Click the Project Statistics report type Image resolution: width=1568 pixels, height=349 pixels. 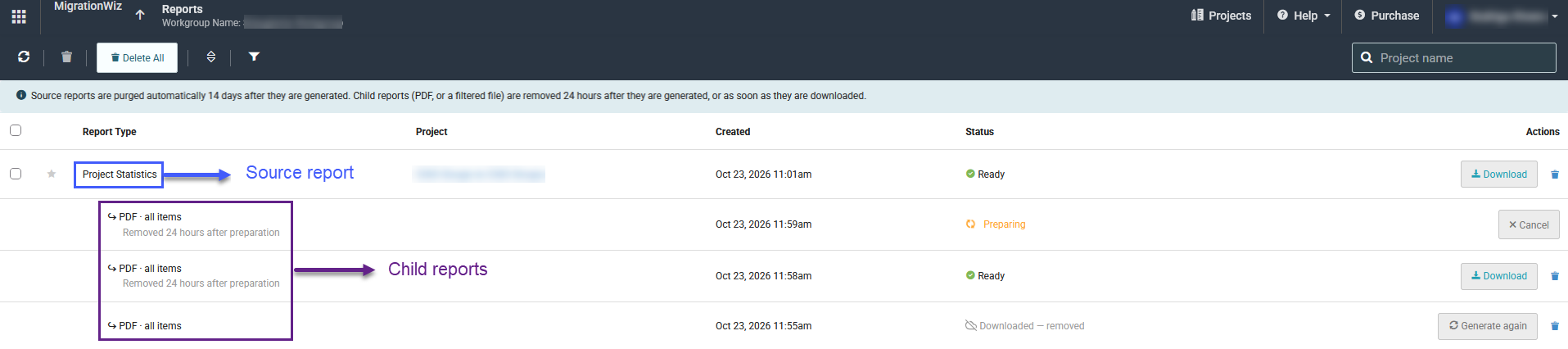coord(120,174)
